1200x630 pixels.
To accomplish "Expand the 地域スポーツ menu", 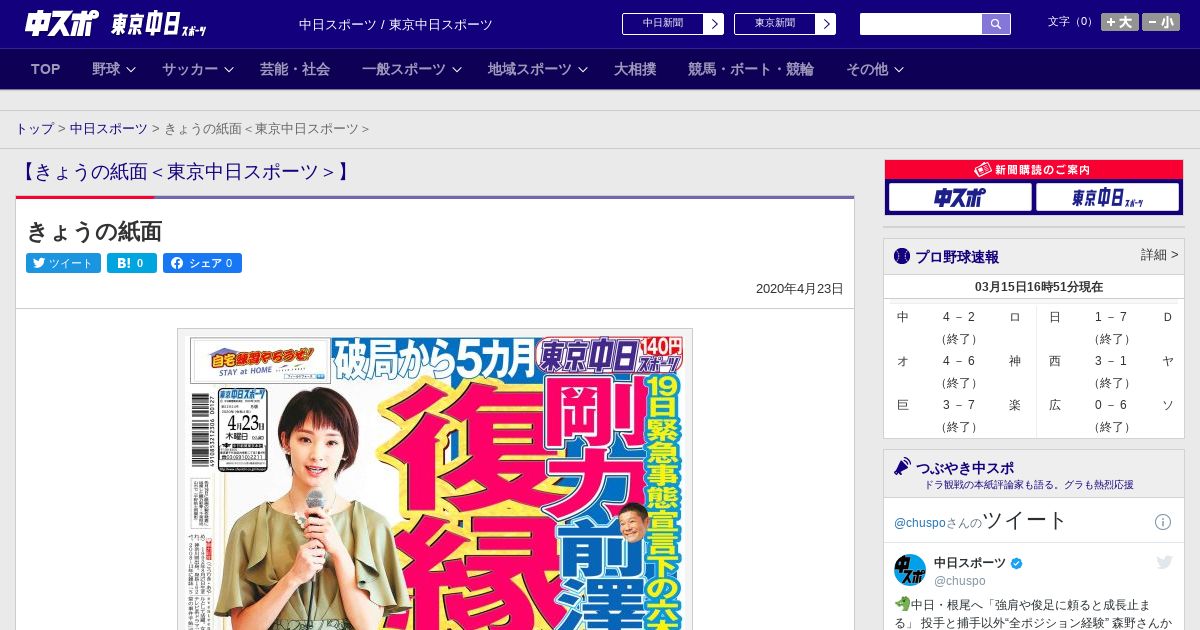I will pos(538,69).
